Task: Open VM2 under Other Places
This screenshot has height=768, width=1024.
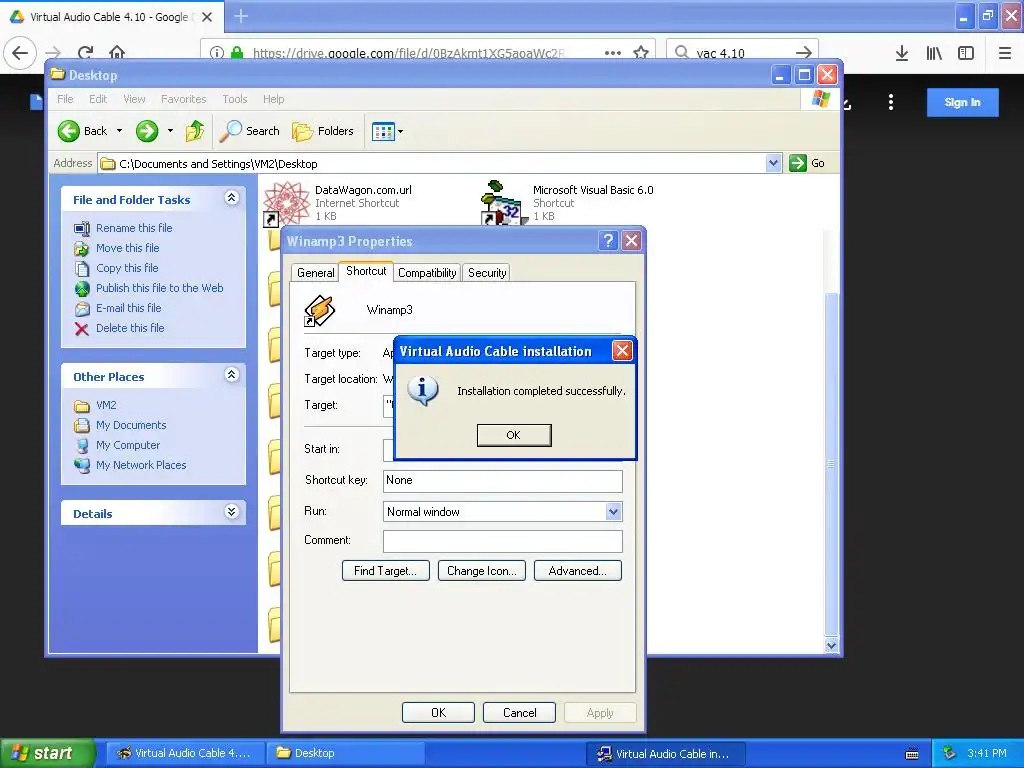Action: point(106,405)
